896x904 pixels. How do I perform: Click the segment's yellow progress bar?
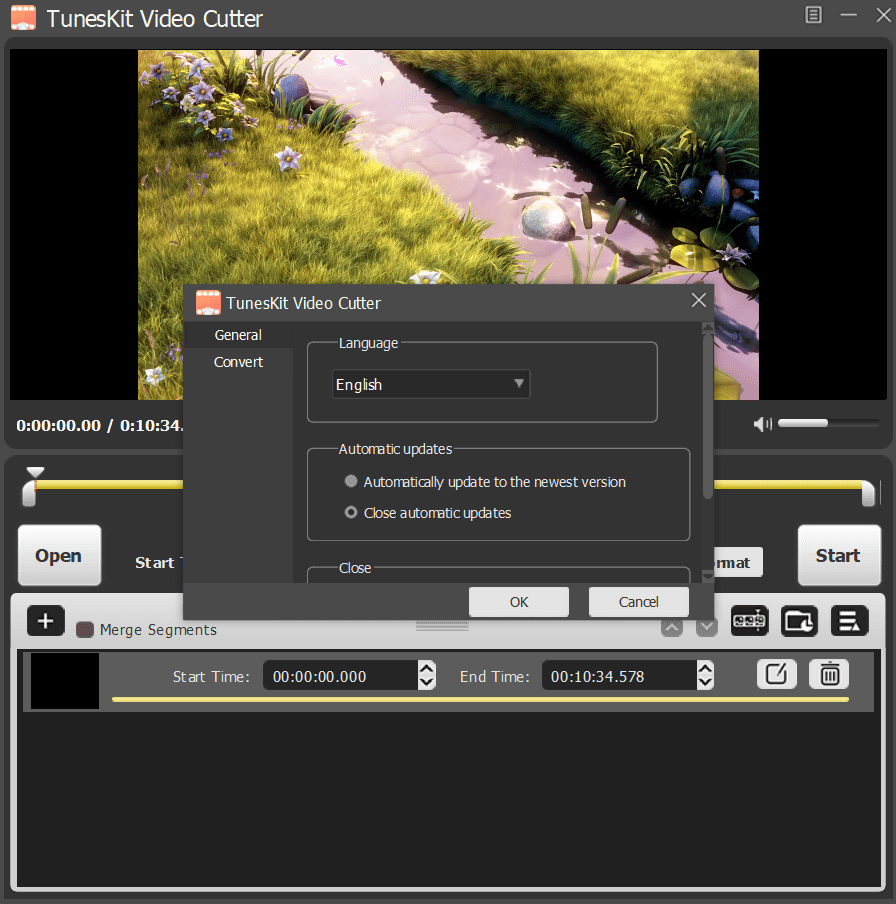pos(480,699)
